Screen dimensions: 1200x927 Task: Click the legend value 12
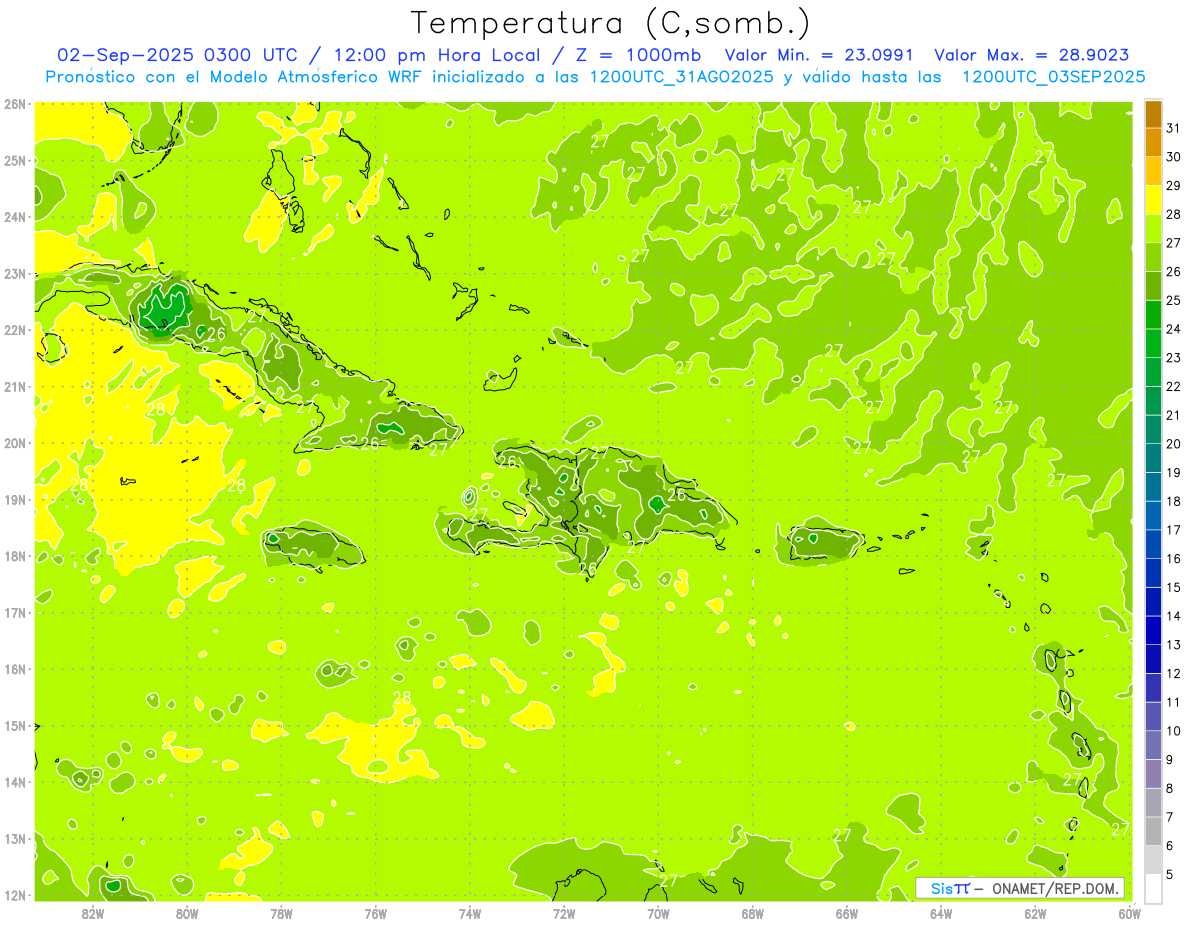1173,673
